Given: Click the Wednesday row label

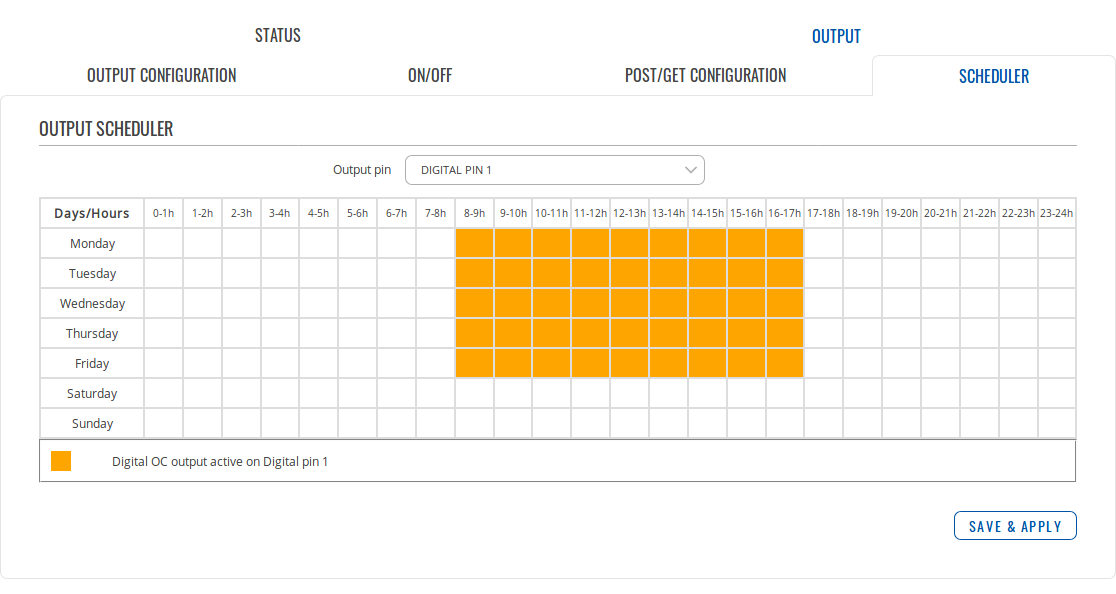Looking at the screenshot, I should (x=92, y=303).
